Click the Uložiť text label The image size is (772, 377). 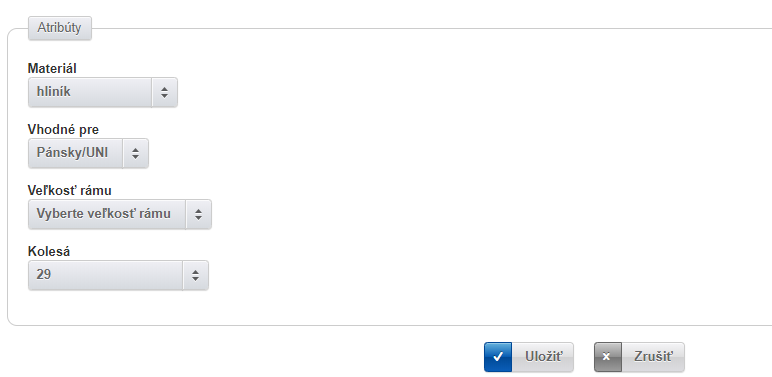pos(544,356)
